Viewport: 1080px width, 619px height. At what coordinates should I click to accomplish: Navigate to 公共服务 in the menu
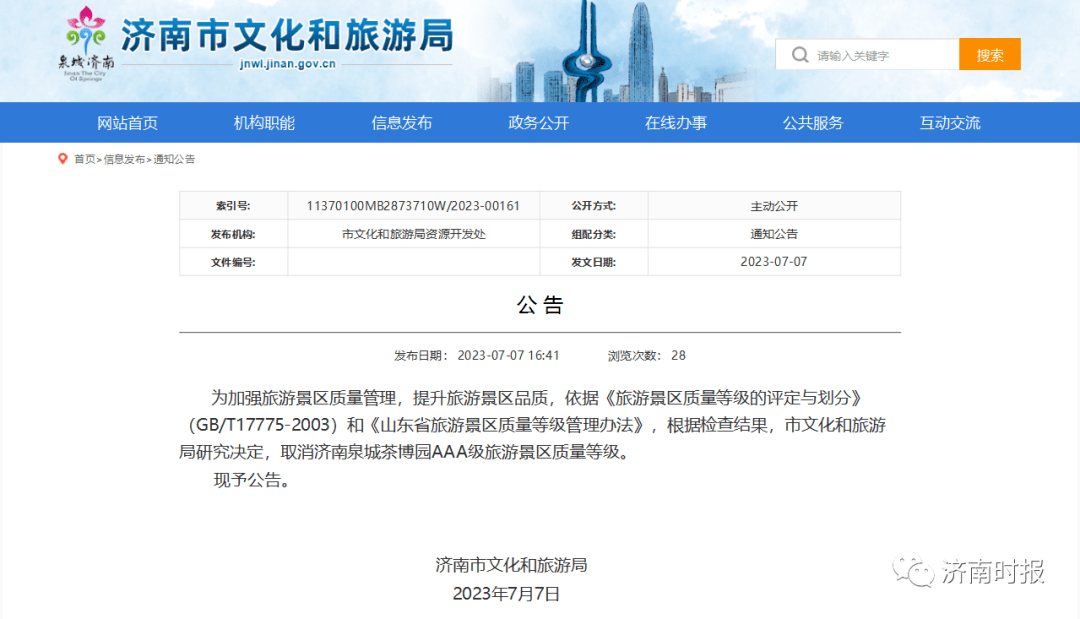pos(812,123)
